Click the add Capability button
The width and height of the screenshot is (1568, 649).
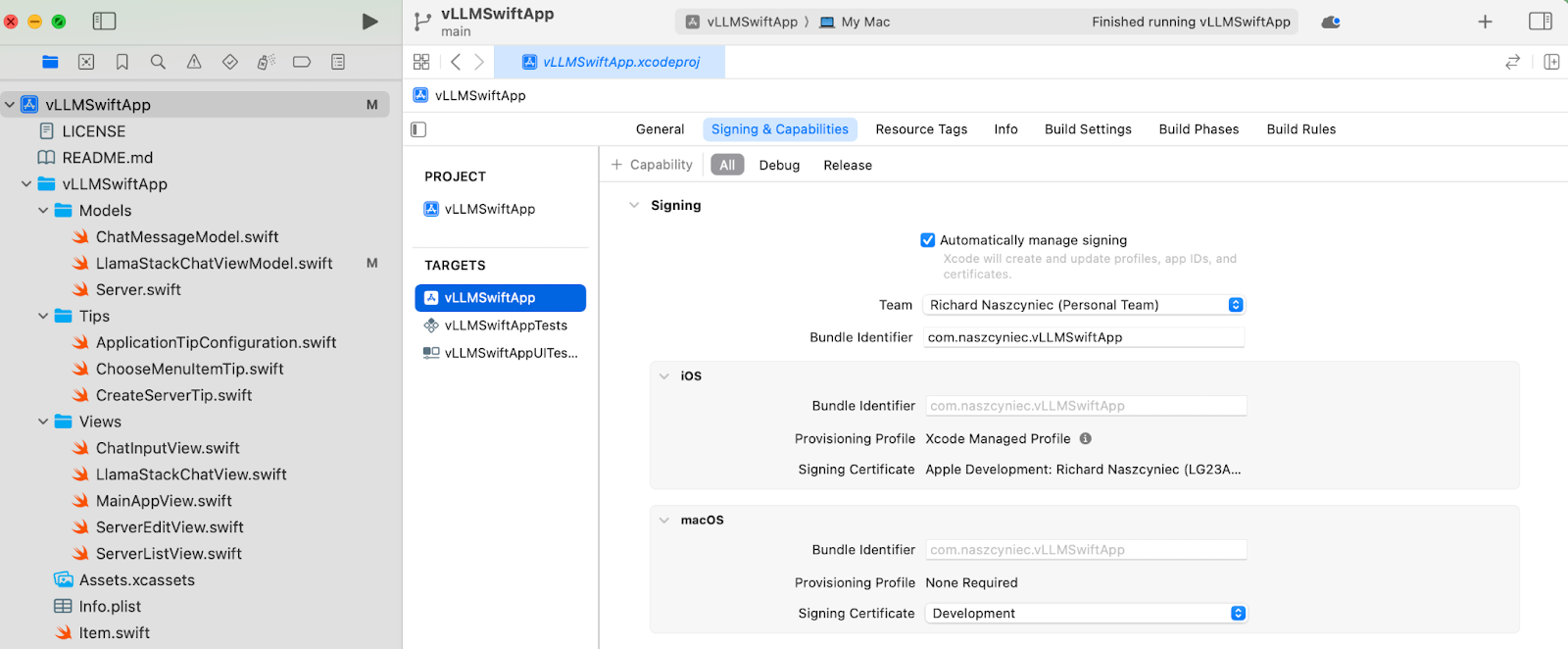coord(652,165)
